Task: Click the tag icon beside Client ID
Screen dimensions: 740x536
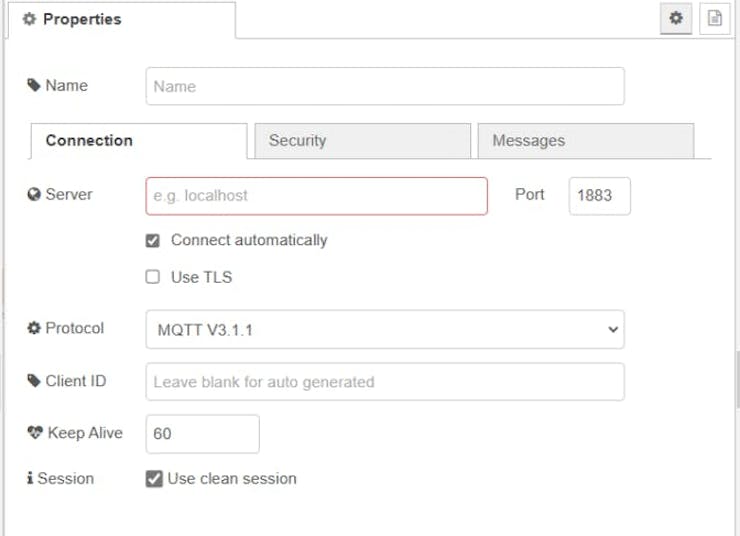Action: click(x=34, y=381)
